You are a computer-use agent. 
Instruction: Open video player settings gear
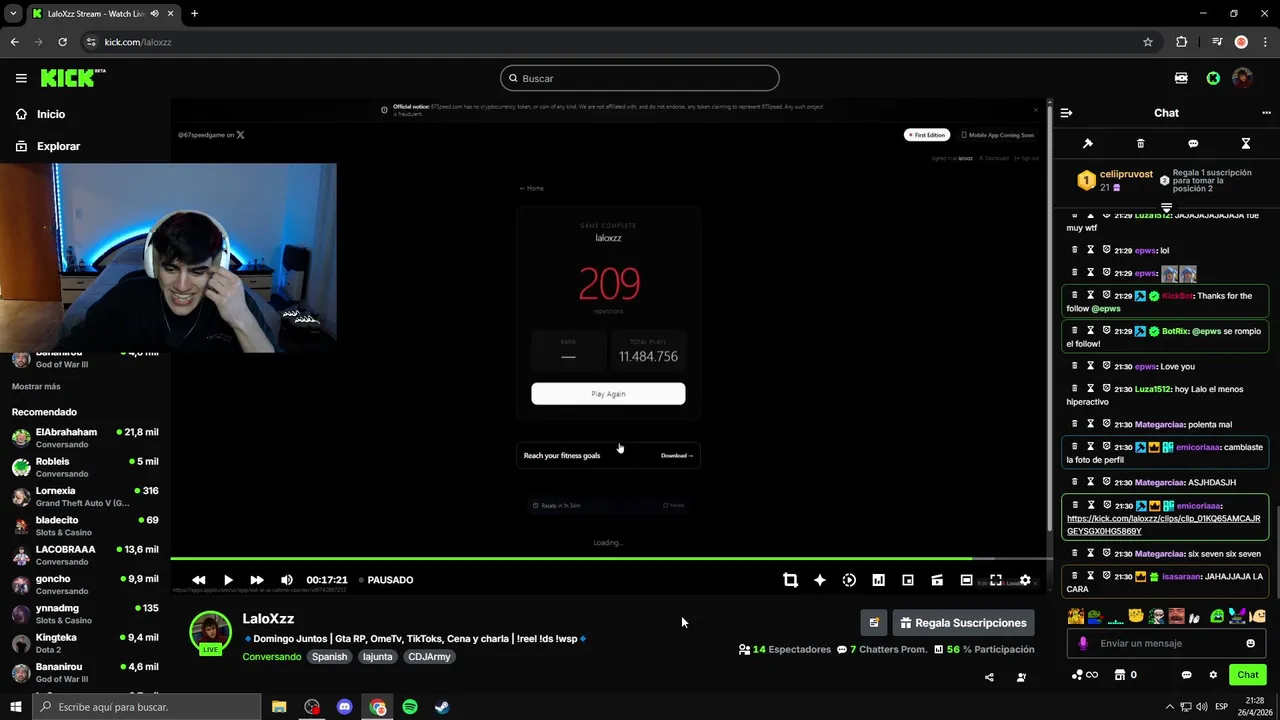point(1025,580)
